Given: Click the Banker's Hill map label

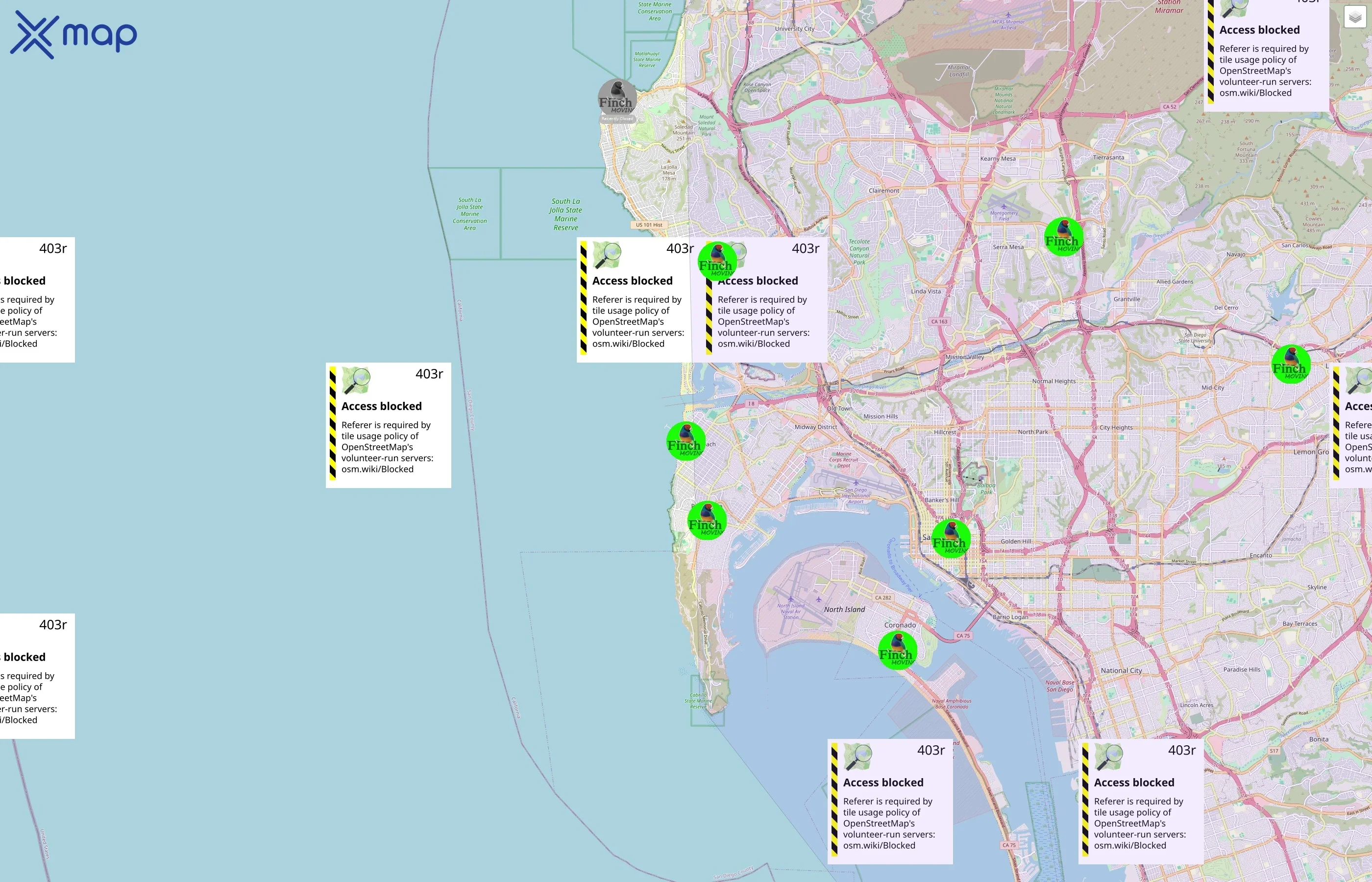Looking at the screenshot, I should (x=941, y=501).
